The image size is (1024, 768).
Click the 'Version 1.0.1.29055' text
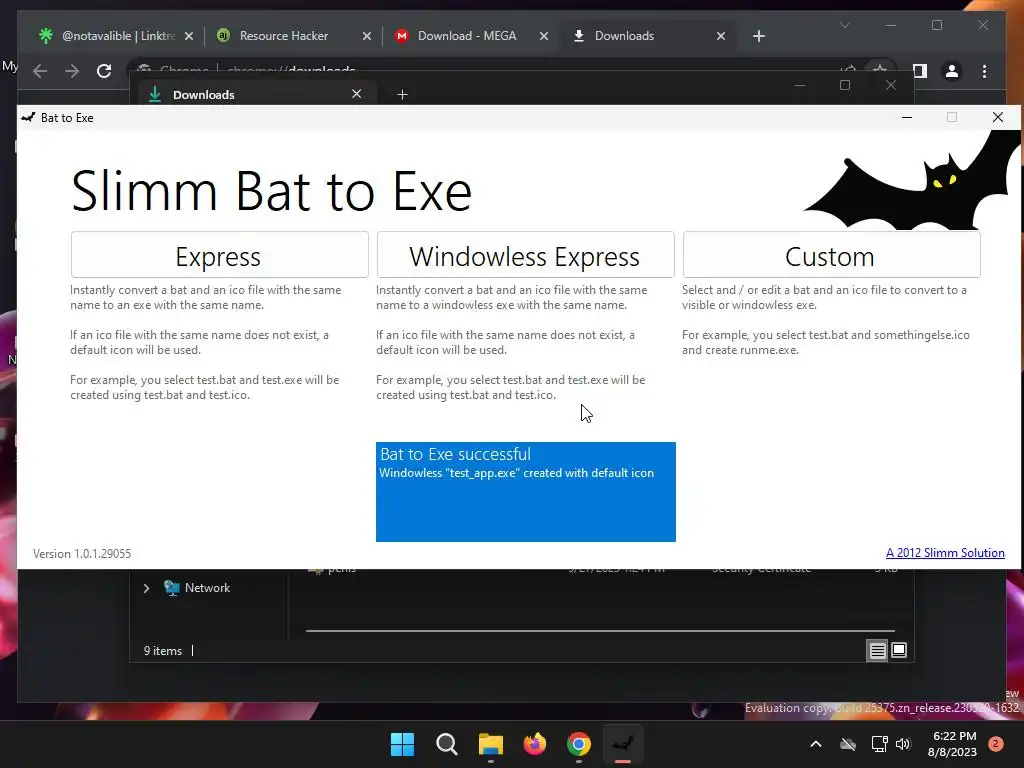coord(82,554)
